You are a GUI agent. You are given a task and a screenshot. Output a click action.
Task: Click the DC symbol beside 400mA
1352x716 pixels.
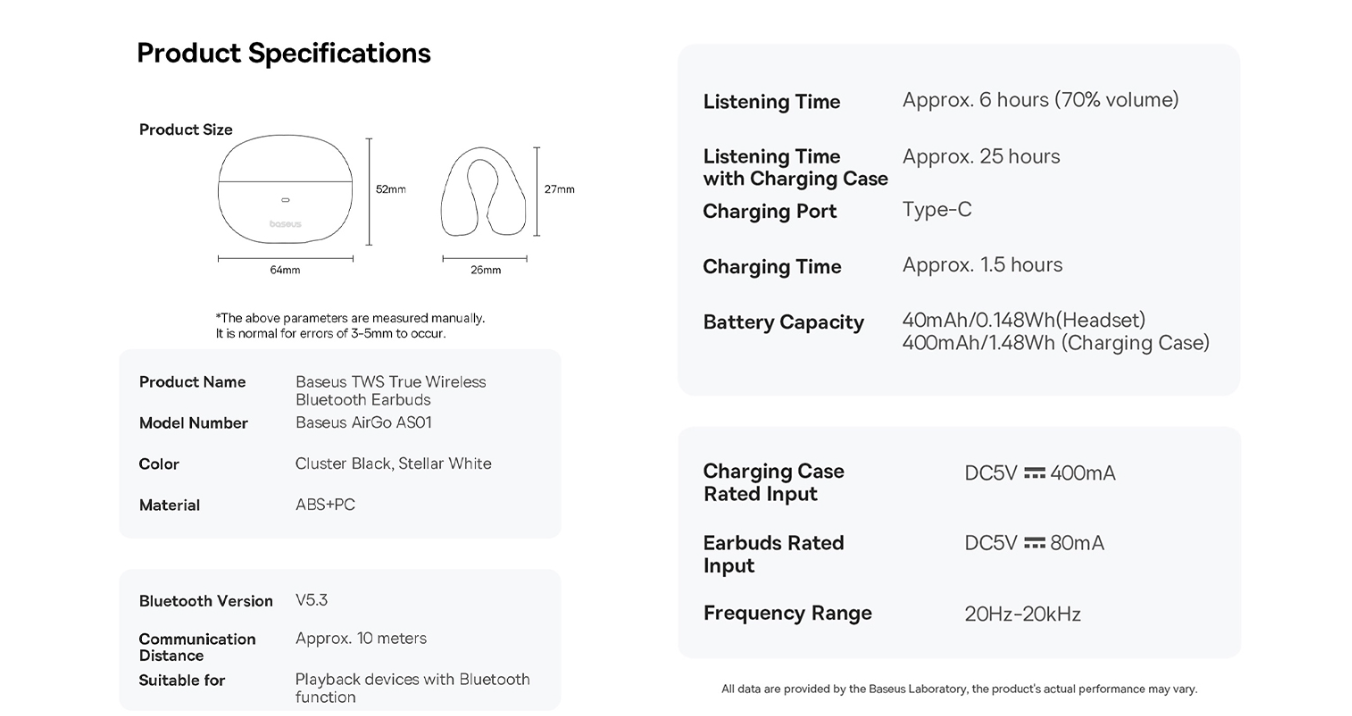pos(1034,473)
